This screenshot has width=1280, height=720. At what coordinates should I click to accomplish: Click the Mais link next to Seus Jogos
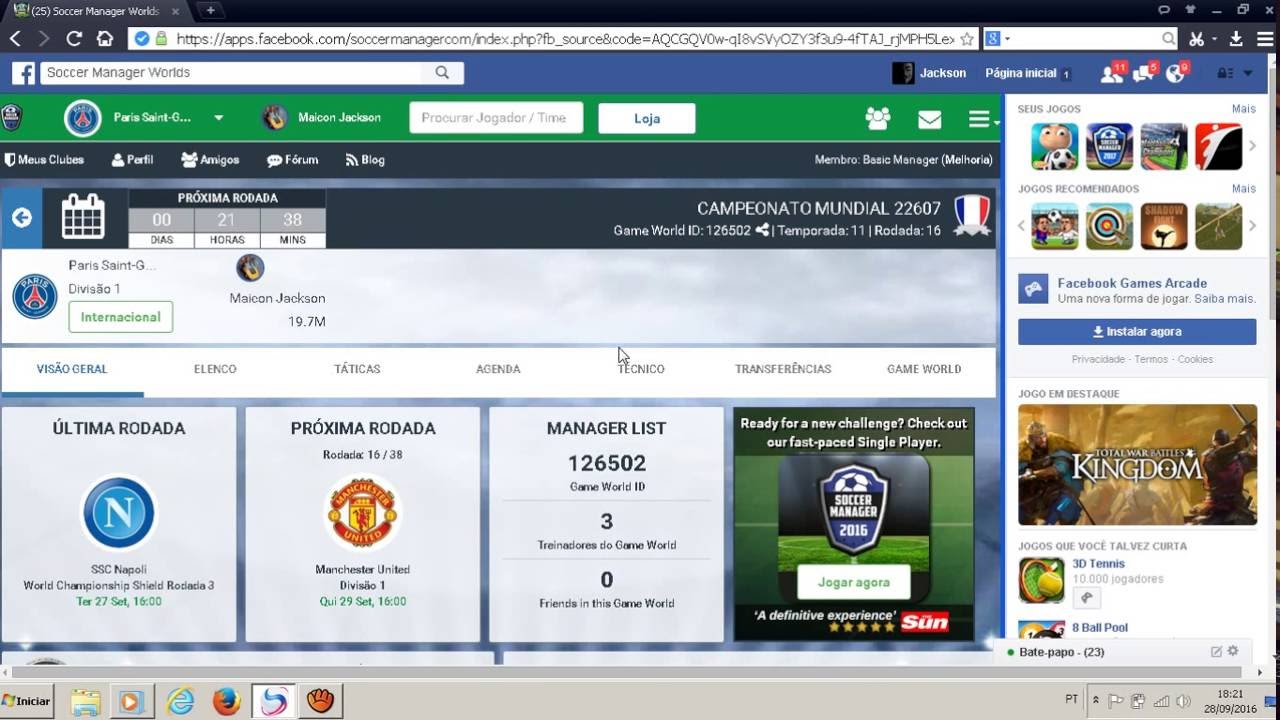coord(1243,109)
